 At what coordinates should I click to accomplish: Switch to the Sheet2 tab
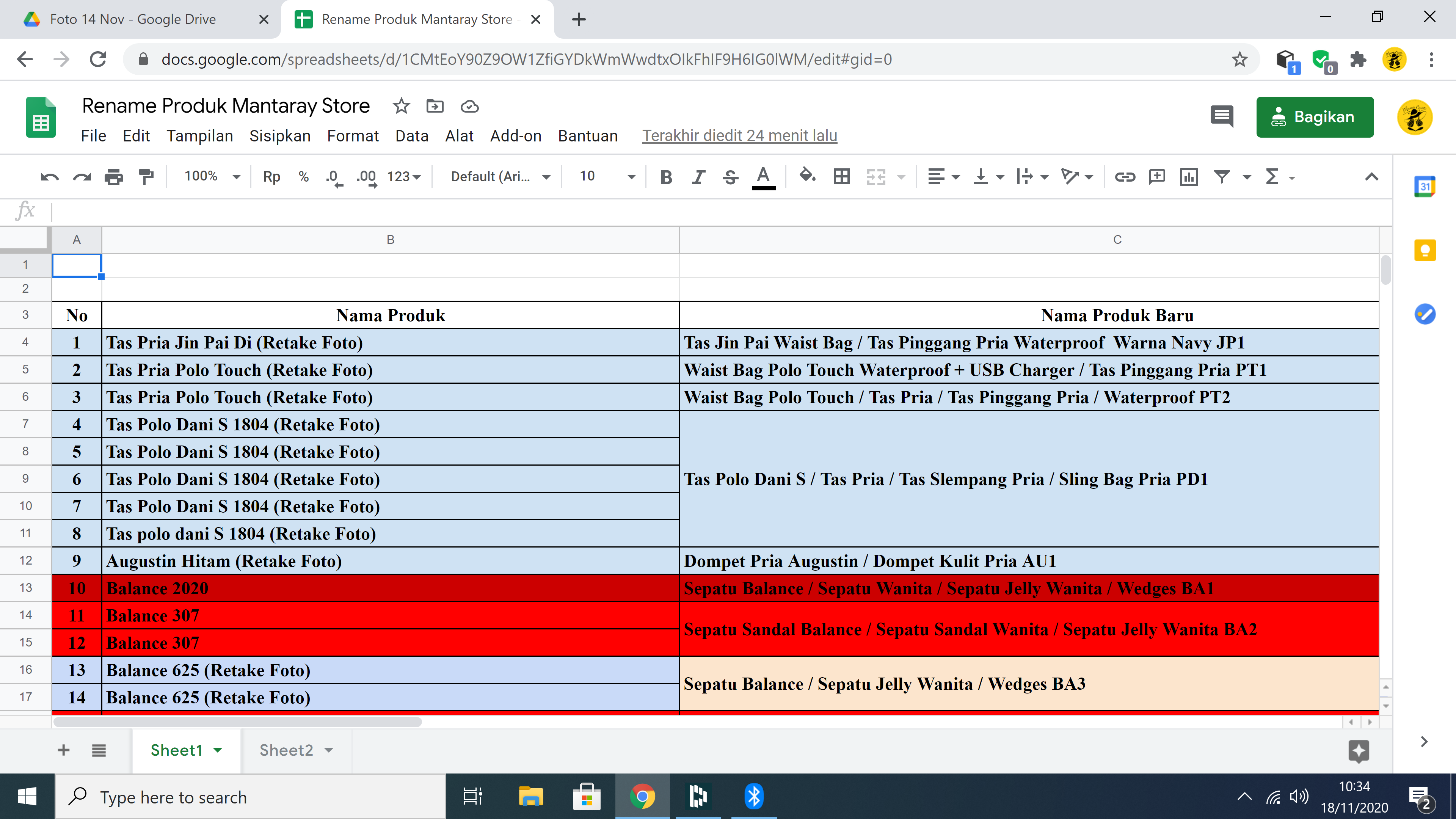click(x=286, y=750)
